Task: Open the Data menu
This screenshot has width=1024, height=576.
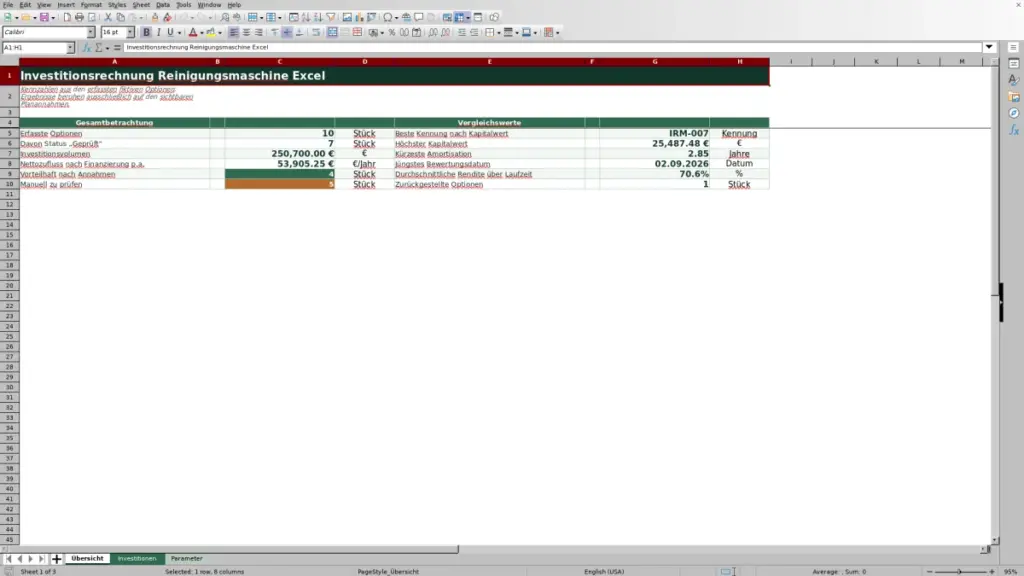Action: pos(163,5)
